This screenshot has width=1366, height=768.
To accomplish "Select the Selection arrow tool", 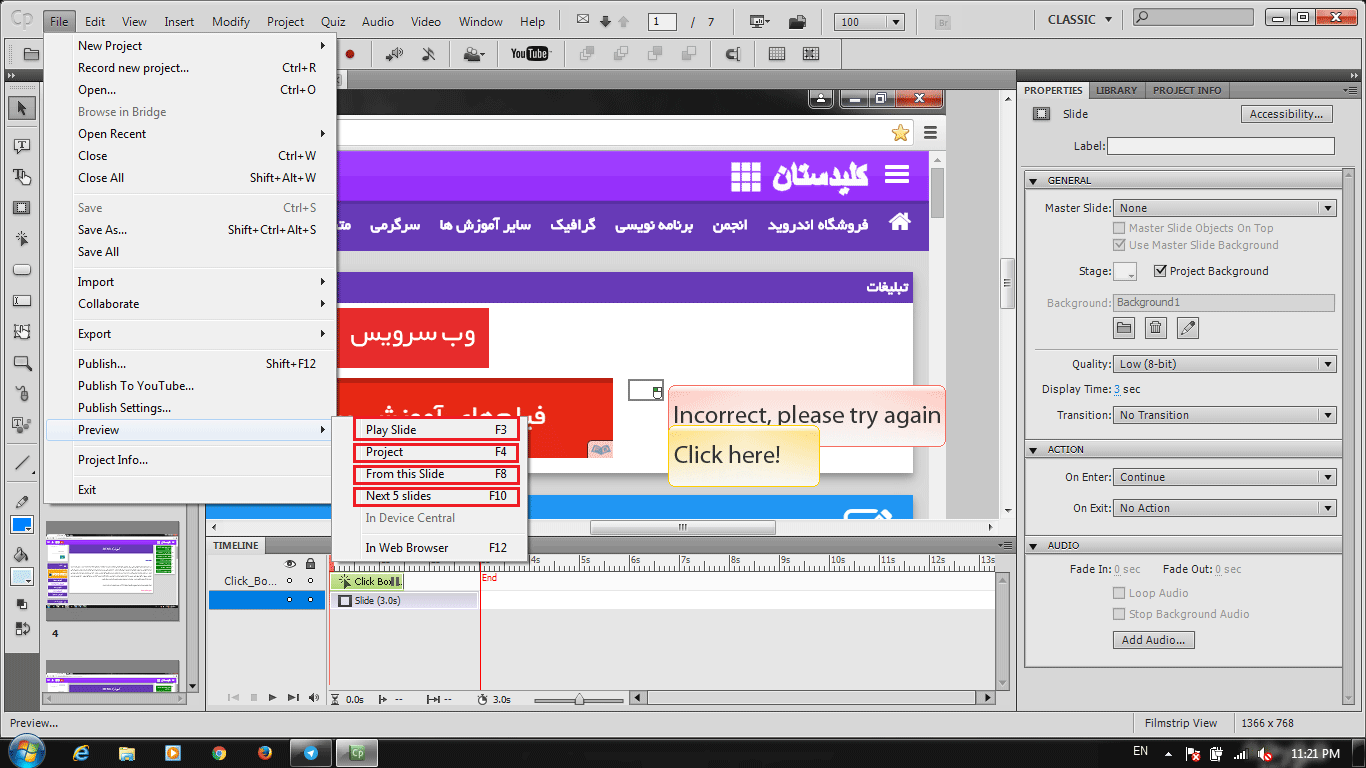I will (22, 108).
